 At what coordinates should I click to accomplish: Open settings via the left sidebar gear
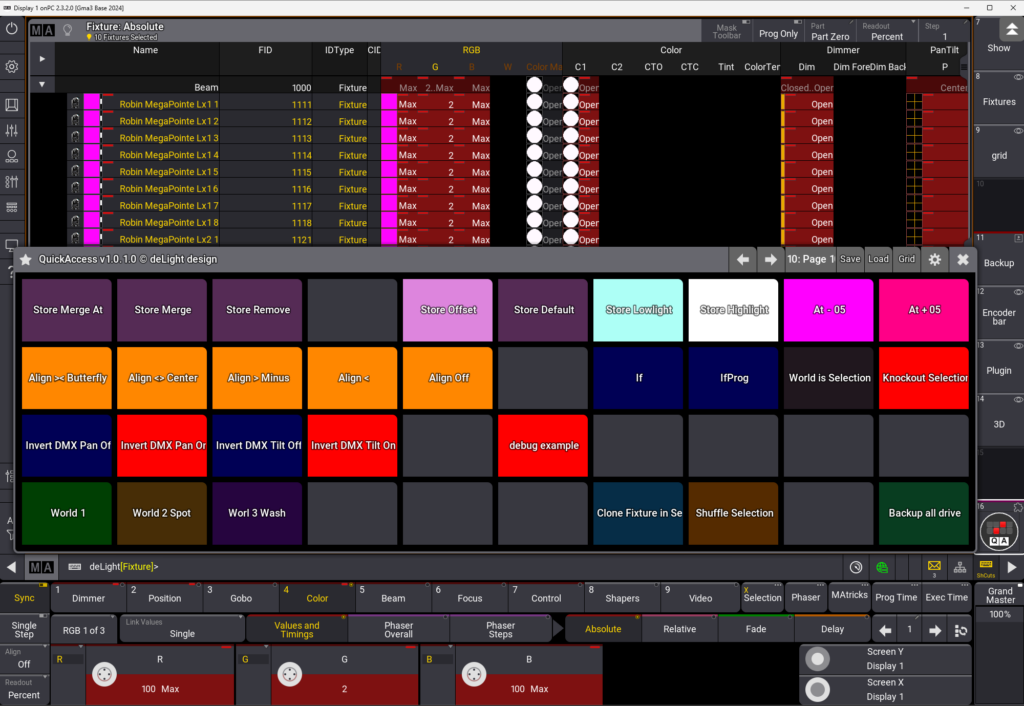pyautogui.click(x=12, y=67)
